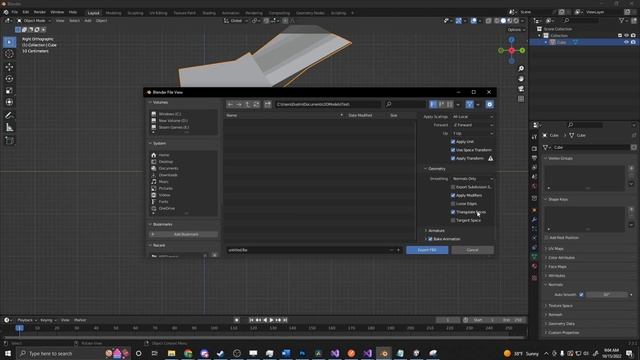
Task: Uncheck Apply Transform checkbox
Action: (x=453, y=158)
